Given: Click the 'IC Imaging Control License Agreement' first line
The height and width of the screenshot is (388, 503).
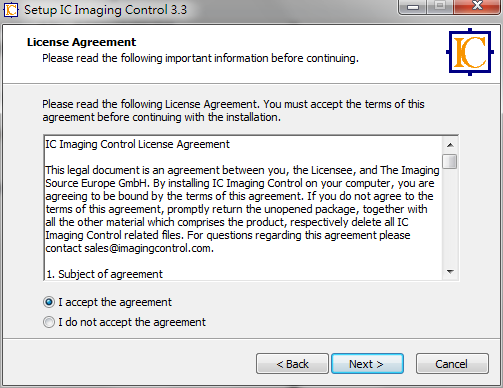Looking at the screenshot, I should pos(137,144).
